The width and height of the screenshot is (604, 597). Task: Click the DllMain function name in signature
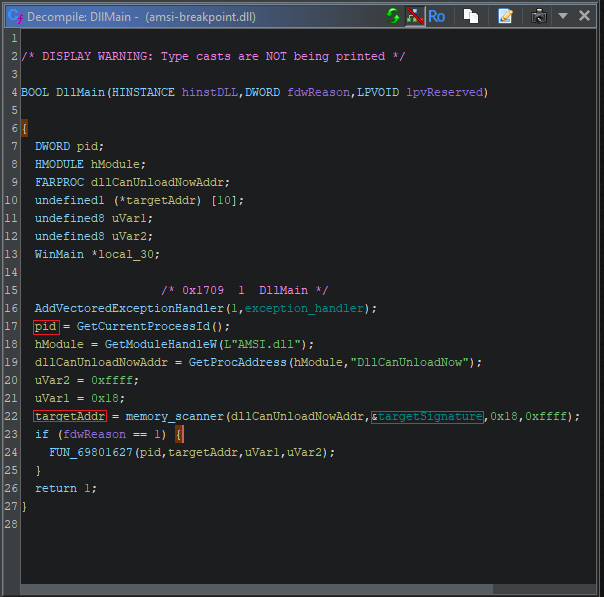point(80,92)
